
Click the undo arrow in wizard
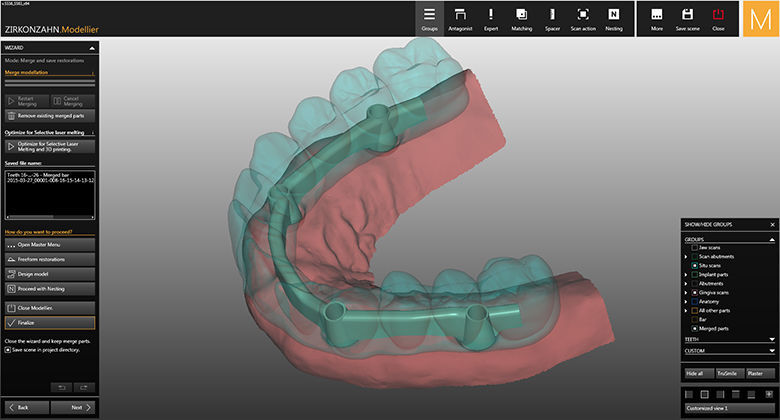[62, 388]
